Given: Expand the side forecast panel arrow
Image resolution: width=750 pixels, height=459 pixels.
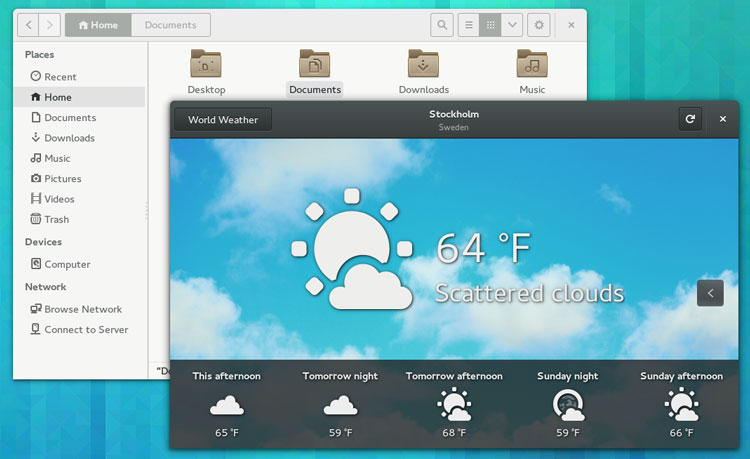Looking at the screenshot, I should coord(710,293).
